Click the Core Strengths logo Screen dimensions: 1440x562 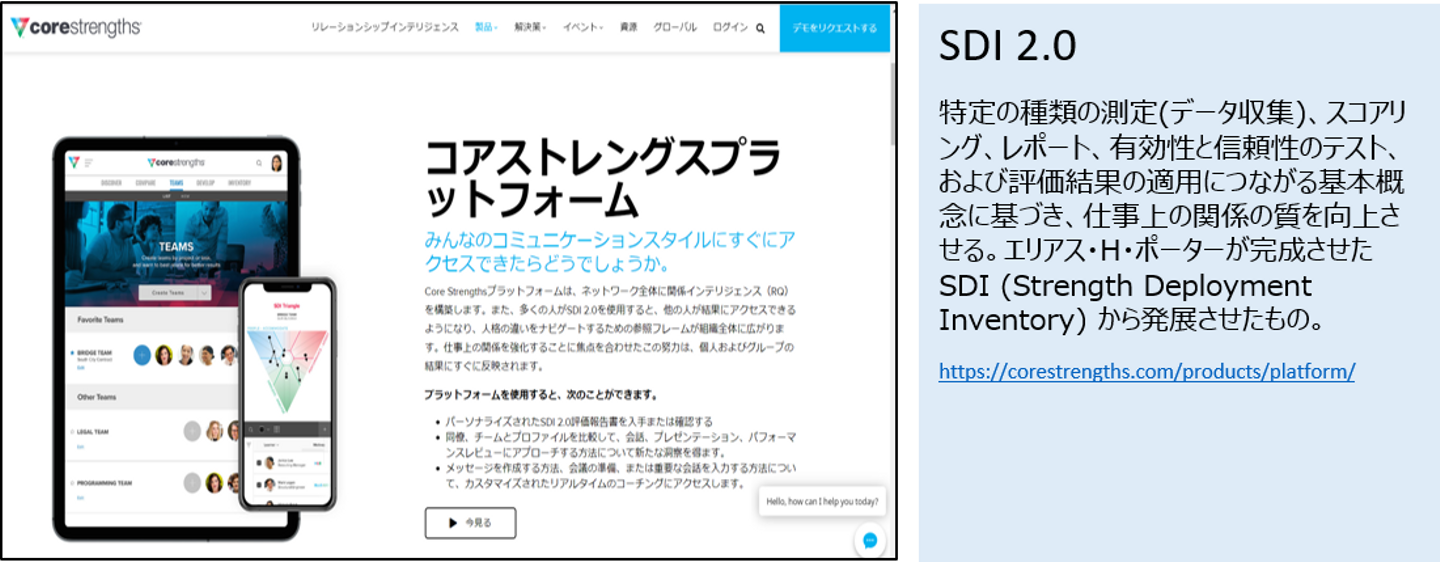tap(75, 27)
